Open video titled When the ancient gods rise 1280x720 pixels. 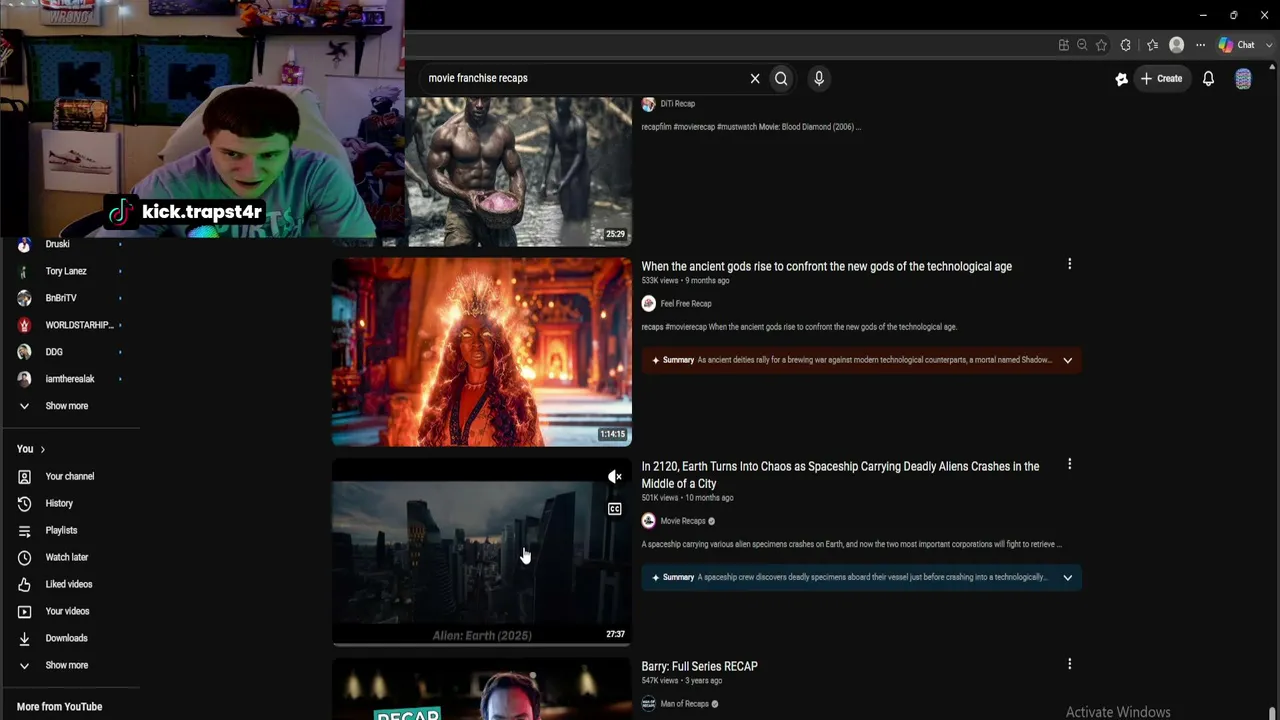point(827,266)
